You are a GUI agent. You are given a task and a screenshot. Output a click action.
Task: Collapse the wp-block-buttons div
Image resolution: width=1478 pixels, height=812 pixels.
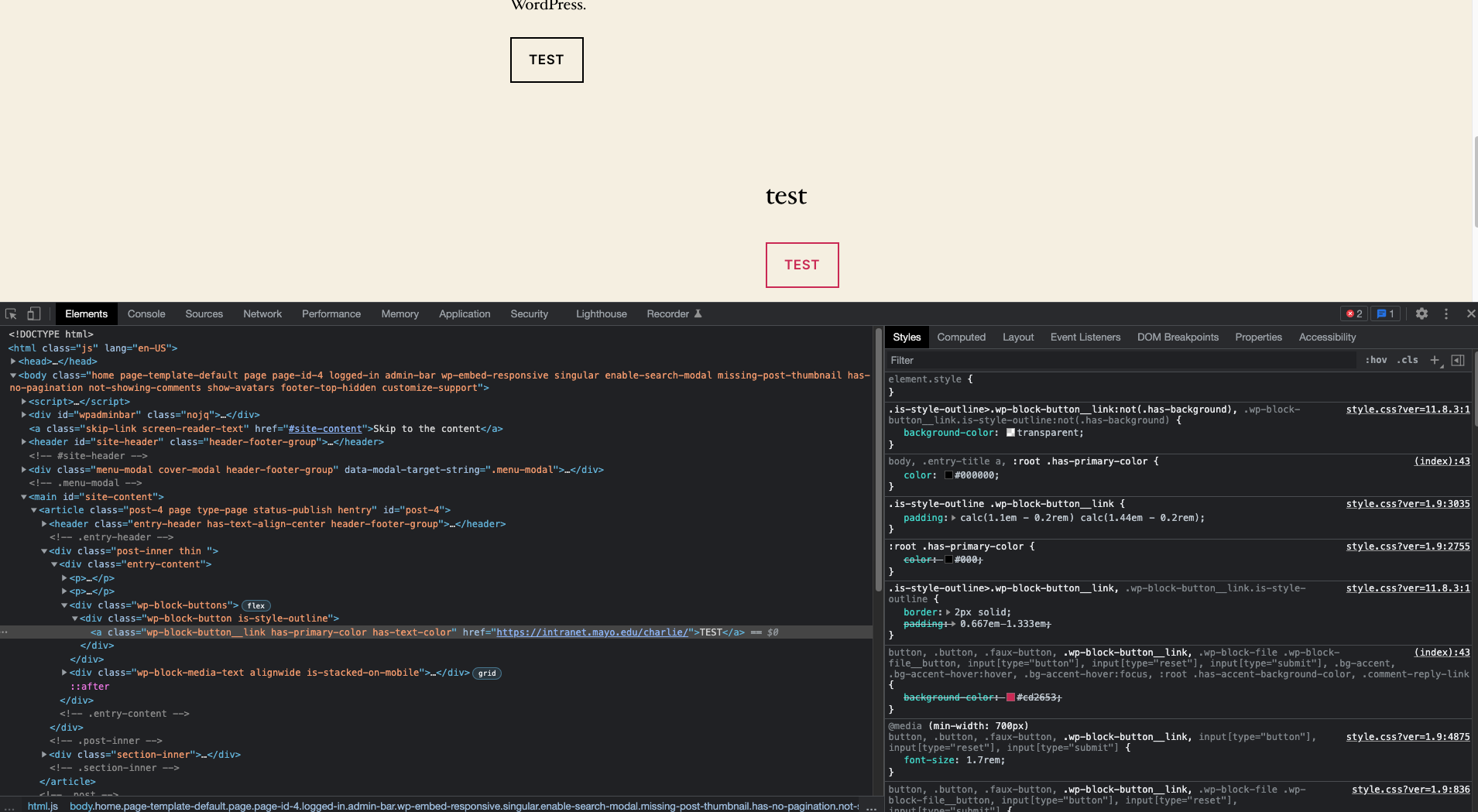click(64, 605)
